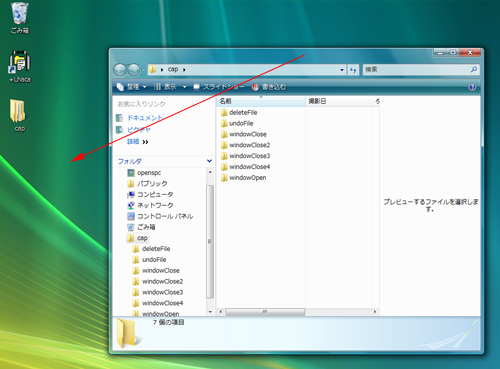
Task: Select コントロール パネル in the folder tree
Action: click(x=165, y=216)
